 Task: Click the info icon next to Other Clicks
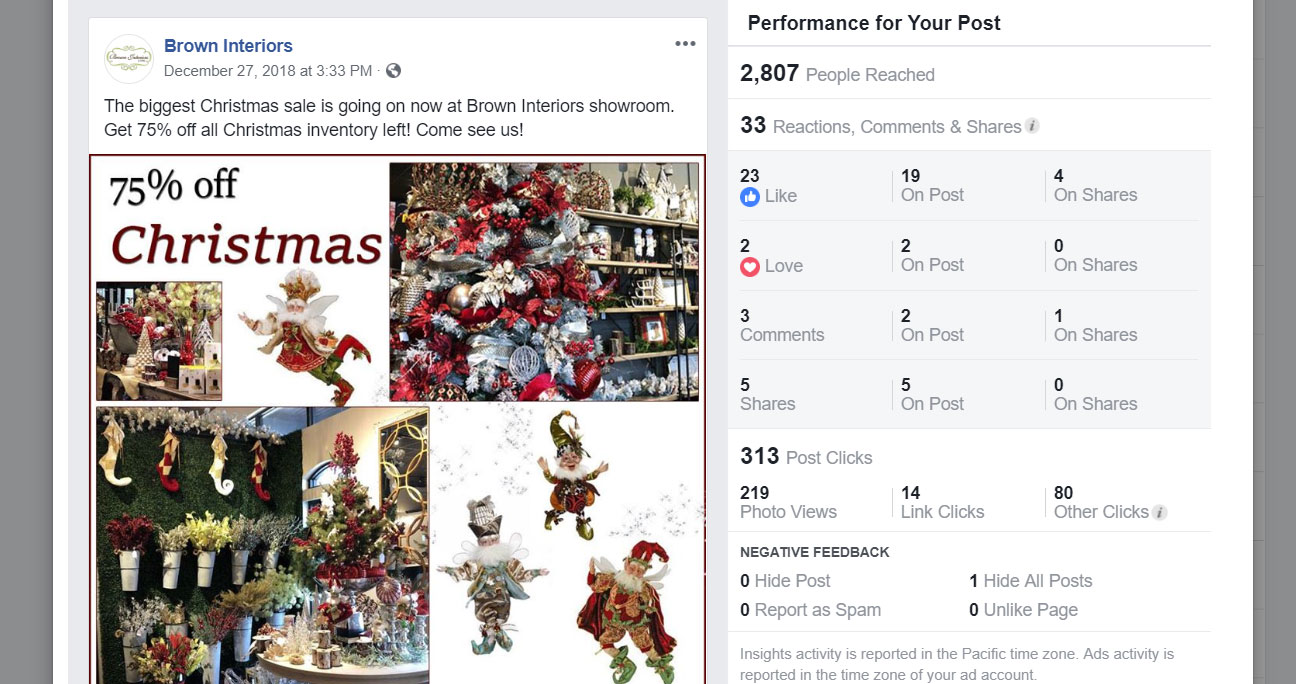pos(1160,512)
